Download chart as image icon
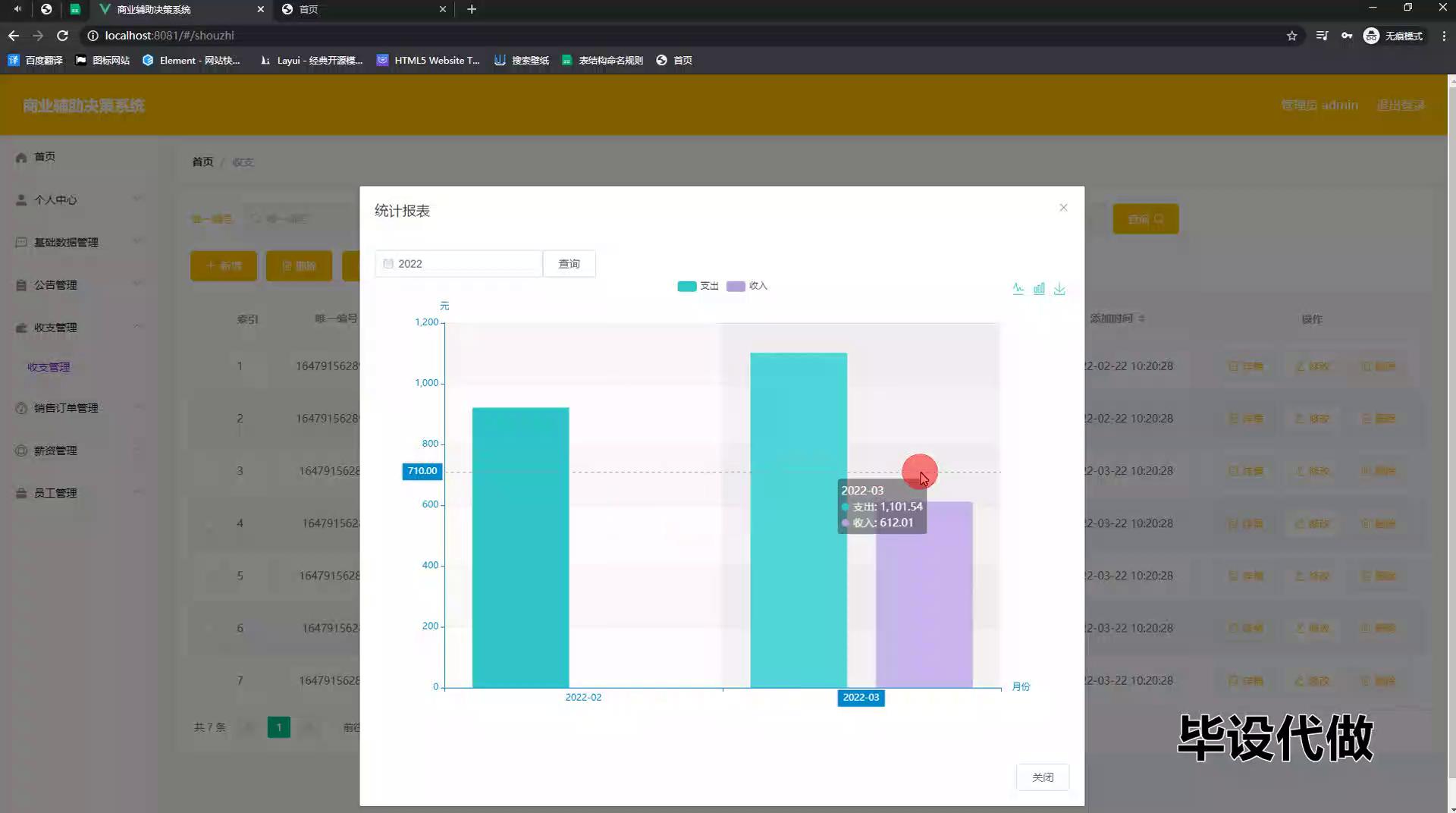Image resolution: width=1456 pixels, height=813 pixels. (x=1059, y=289)
